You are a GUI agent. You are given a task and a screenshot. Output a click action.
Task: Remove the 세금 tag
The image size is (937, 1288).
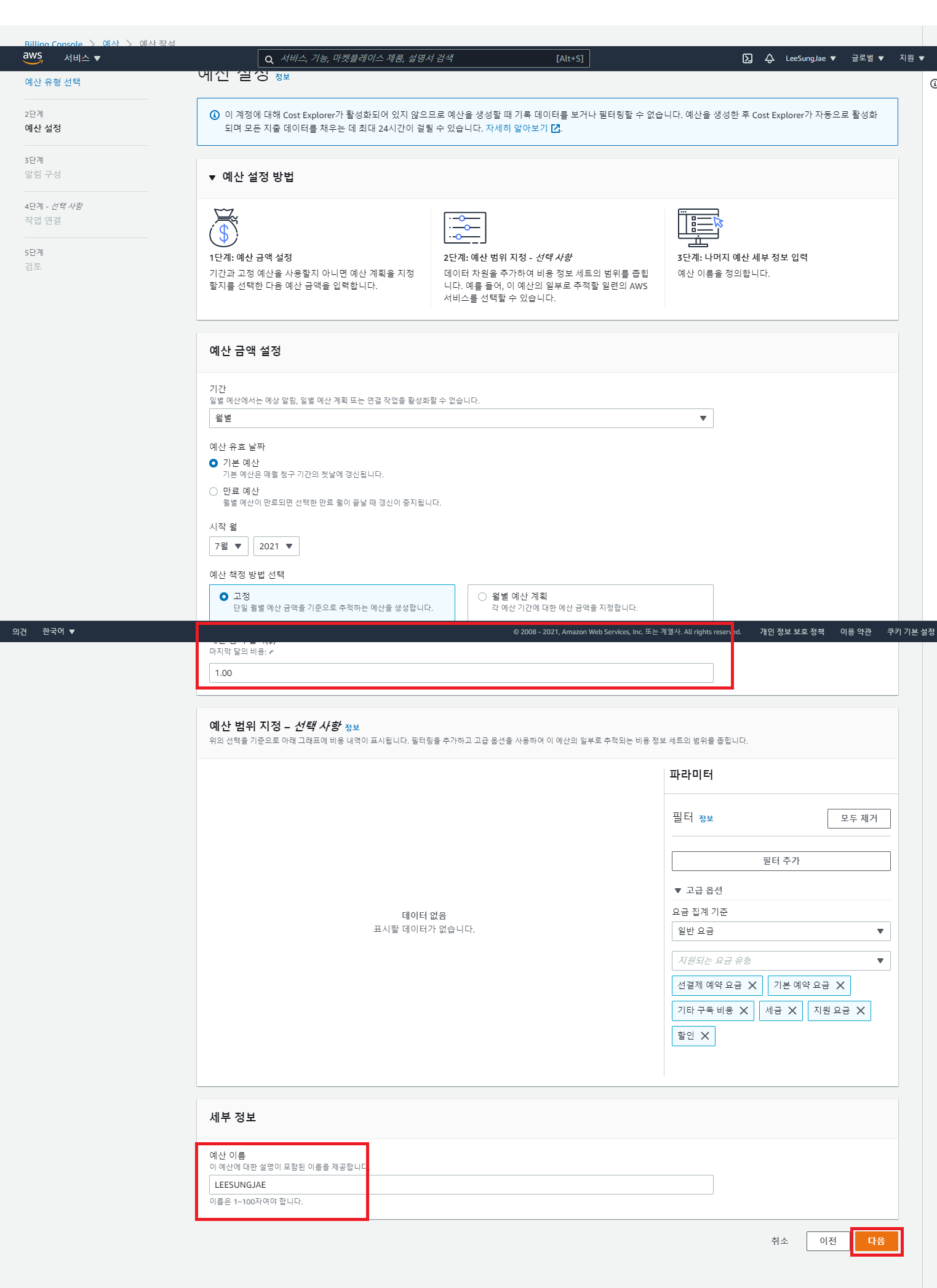[792, 1011]
